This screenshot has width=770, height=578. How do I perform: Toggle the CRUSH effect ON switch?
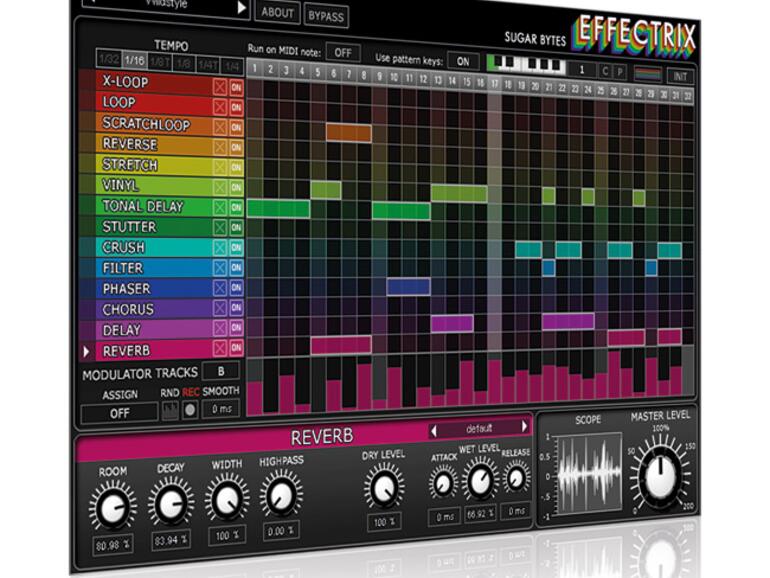pyautogui.click(x=236, y=248)
